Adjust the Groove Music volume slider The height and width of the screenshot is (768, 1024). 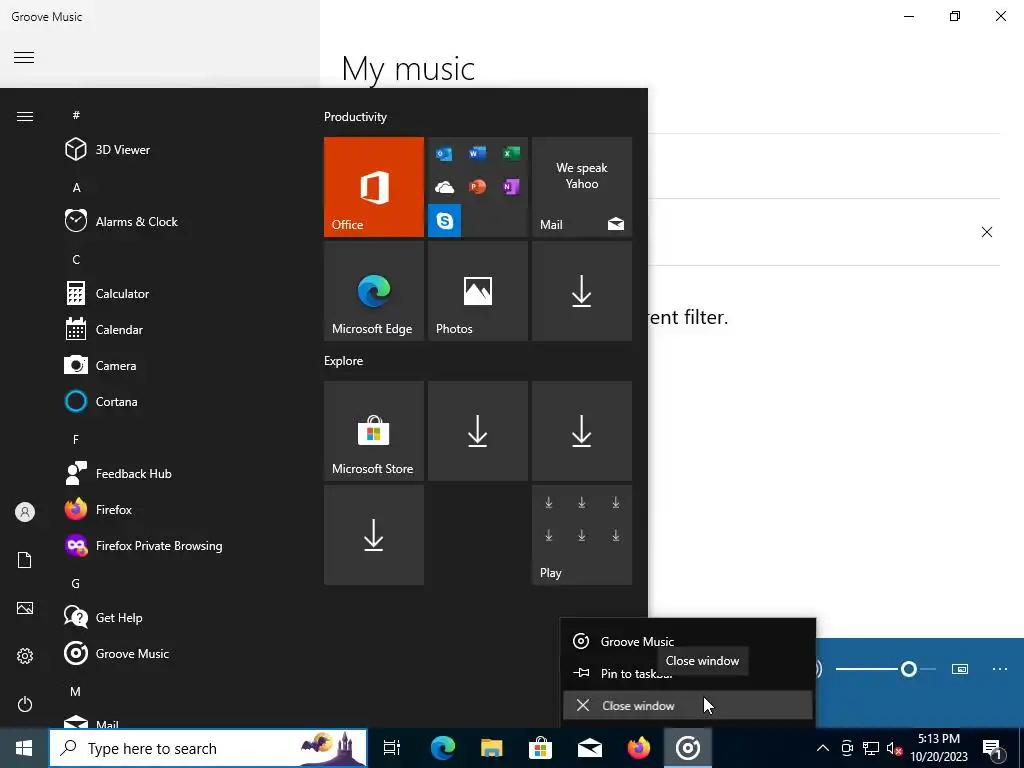886,669
